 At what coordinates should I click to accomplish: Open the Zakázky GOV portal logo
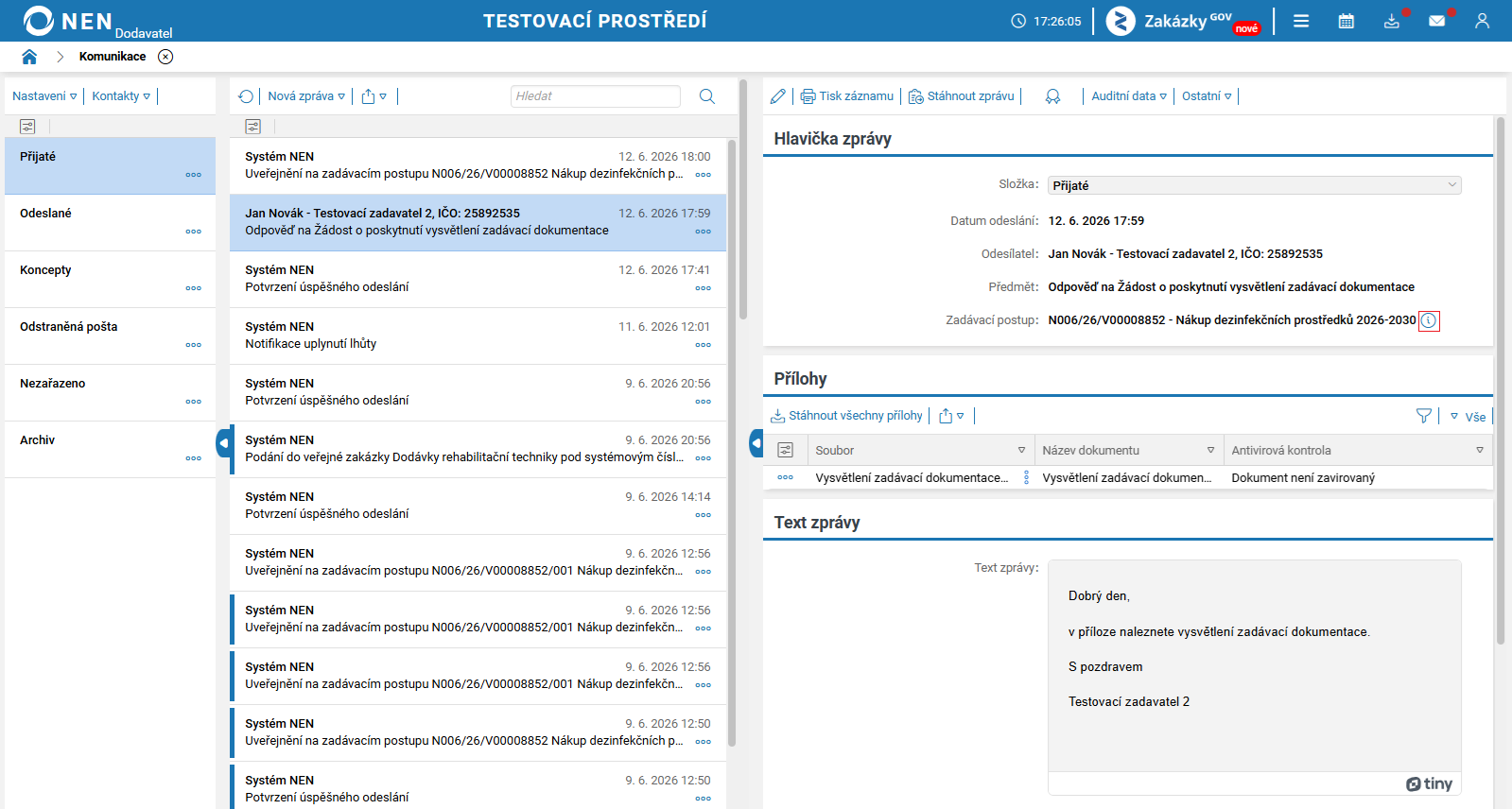(1183, 21)
